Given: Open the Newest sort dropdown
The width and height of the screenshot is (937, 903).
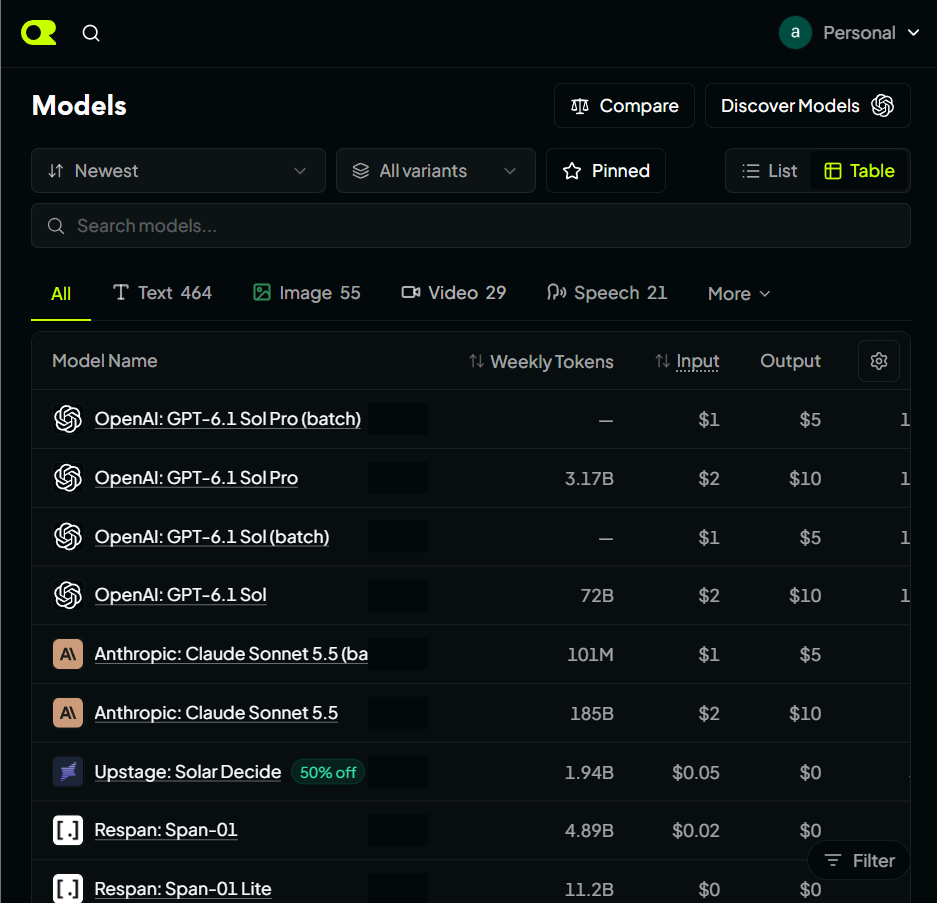Looking at the screenshot, I should pos(178,171).
